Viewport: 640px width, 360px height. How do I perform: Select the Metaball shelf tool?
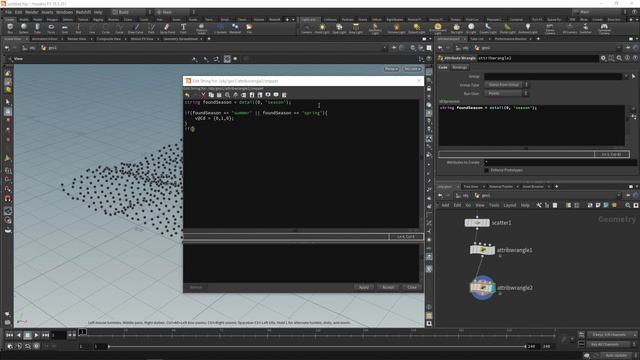pyautogui.click(x=235, y=28)
